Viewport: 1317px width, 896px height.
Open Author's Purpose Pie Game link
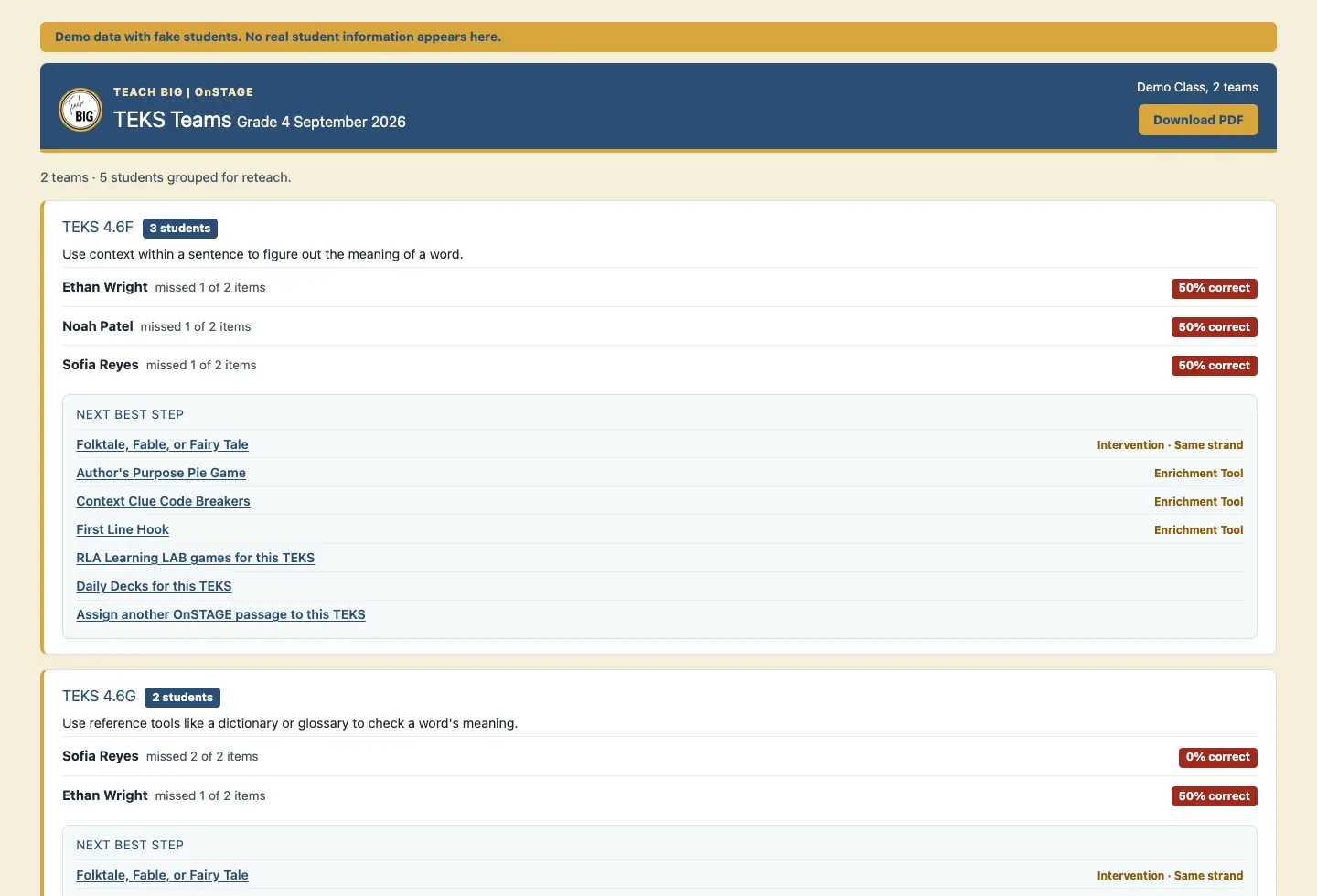[x=161, y=473]
